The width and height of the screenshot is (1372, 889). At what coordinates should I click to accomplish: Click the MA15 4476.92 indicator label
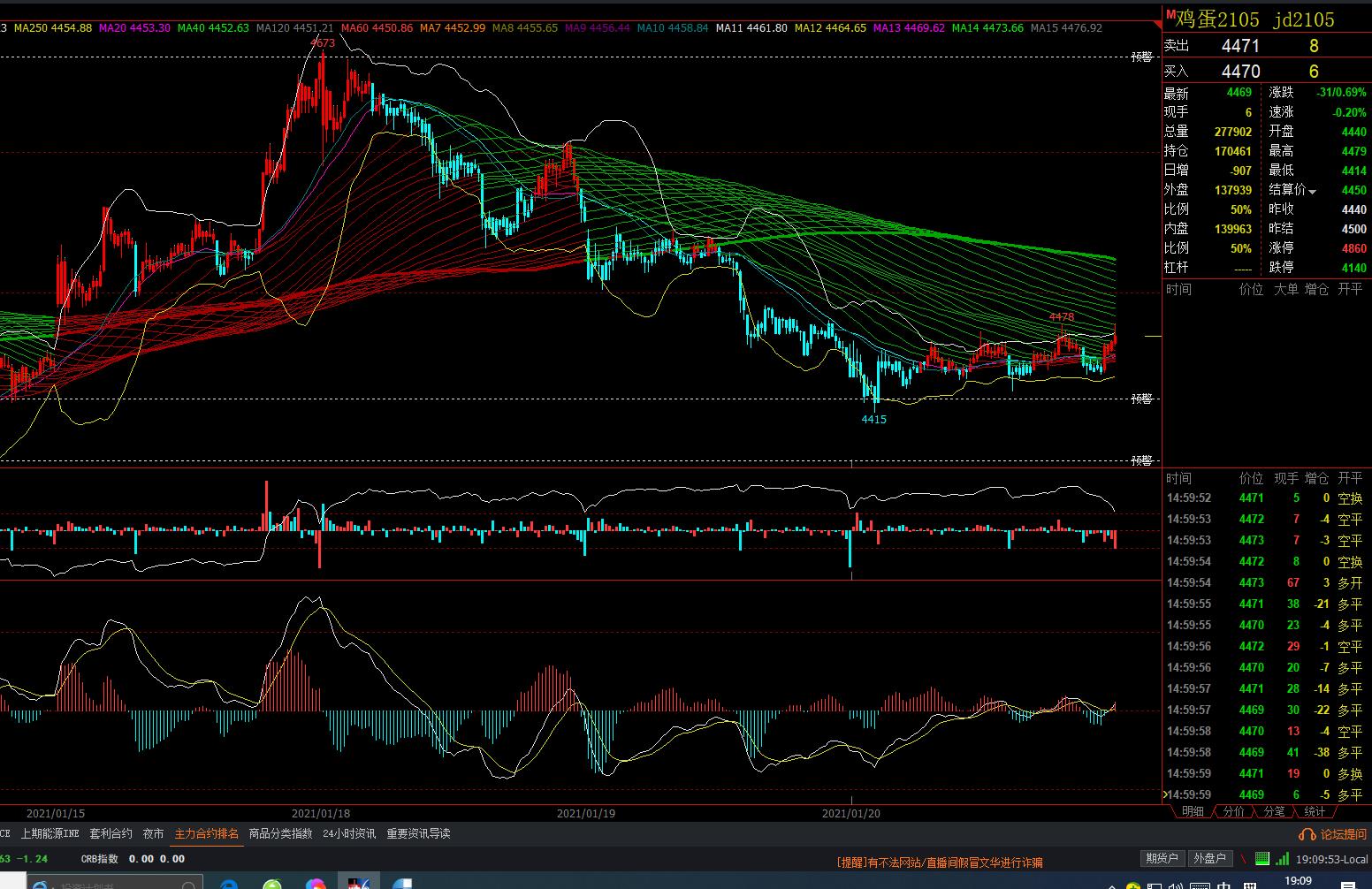(1066, 28)
